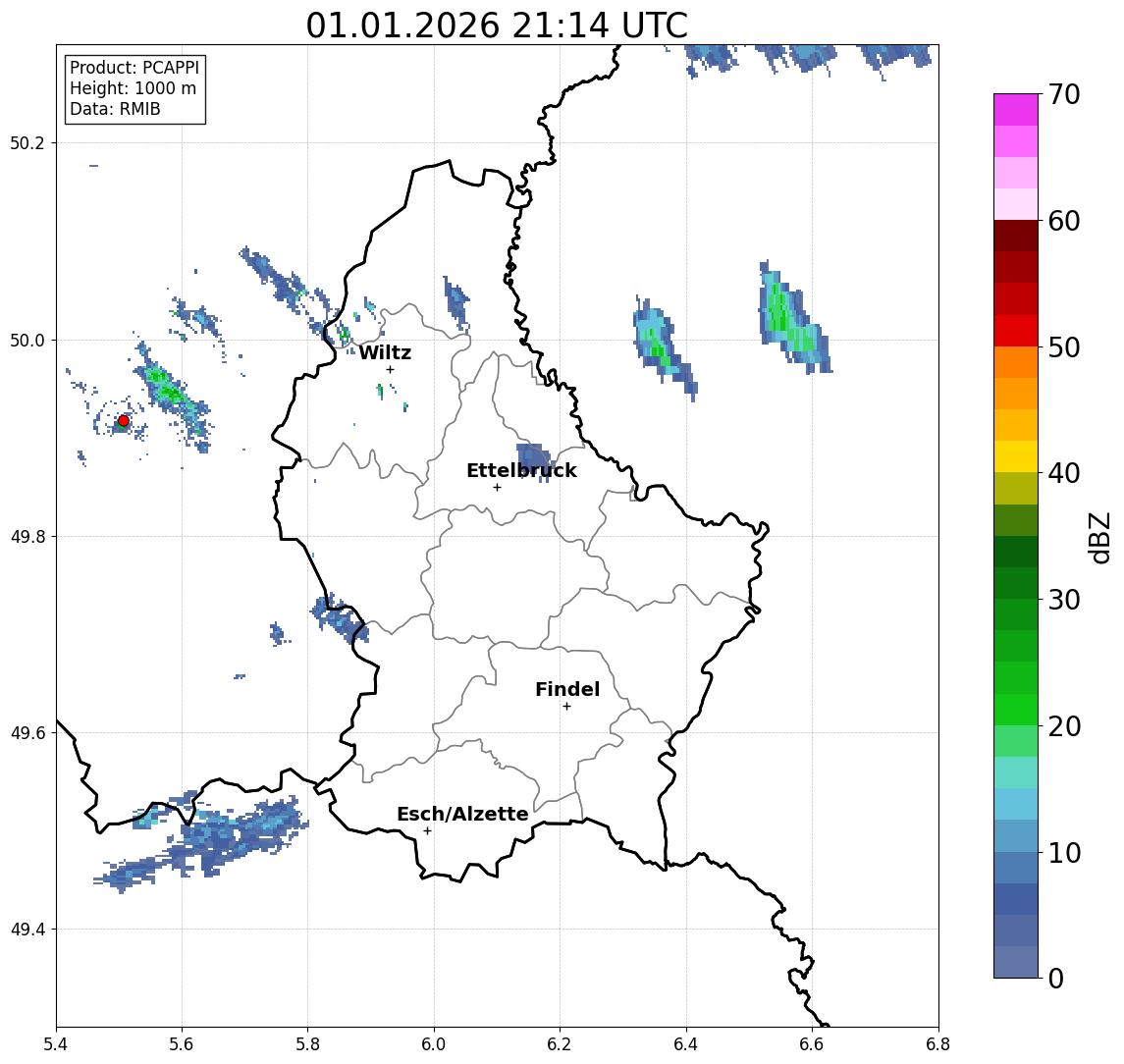Click the latitude axis label 50.0
Image resolution: width=1124 pixels, height=1064 pixels.
click(x=27, y=340)
